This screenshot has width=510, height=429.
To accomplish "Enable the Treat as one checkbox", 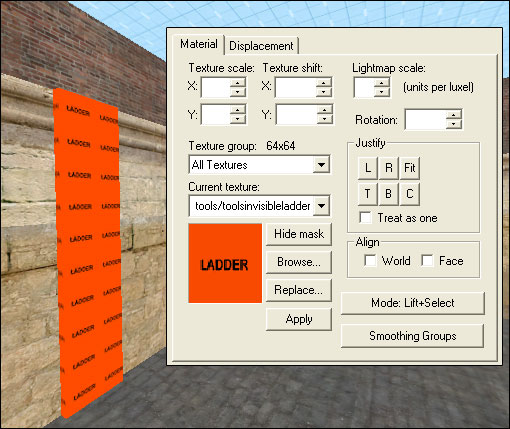I will pyautogui.click(x=365, y=218).
